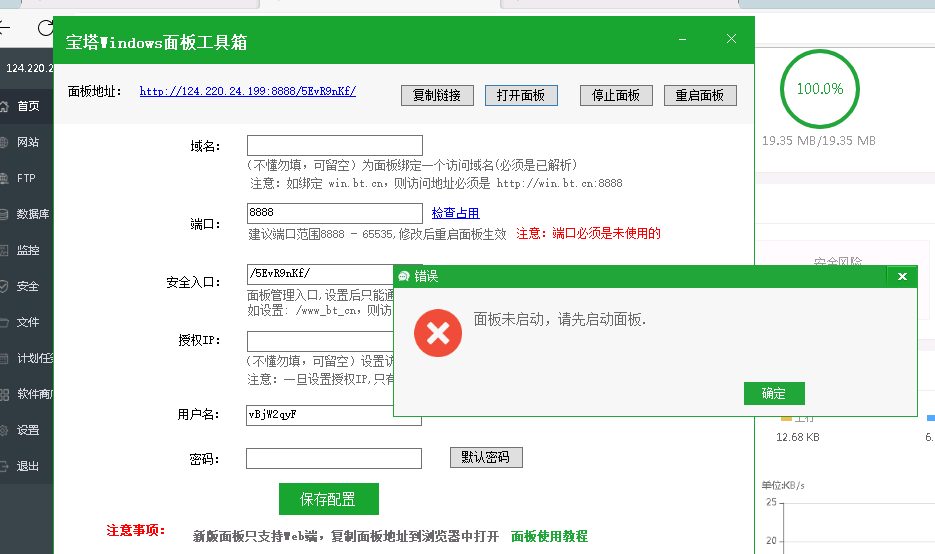
Task: Open 数据库 in the browser sidebar
Action: pos(27,214)
